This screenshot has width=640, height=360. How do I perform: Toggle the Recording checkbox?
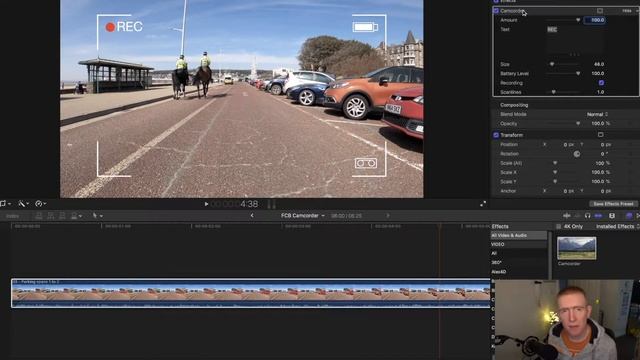pos(601,83)
